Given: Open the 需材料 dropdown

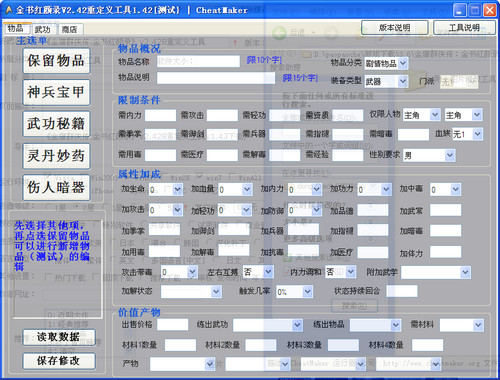Looking at the screenshot, I should (462, 325).
